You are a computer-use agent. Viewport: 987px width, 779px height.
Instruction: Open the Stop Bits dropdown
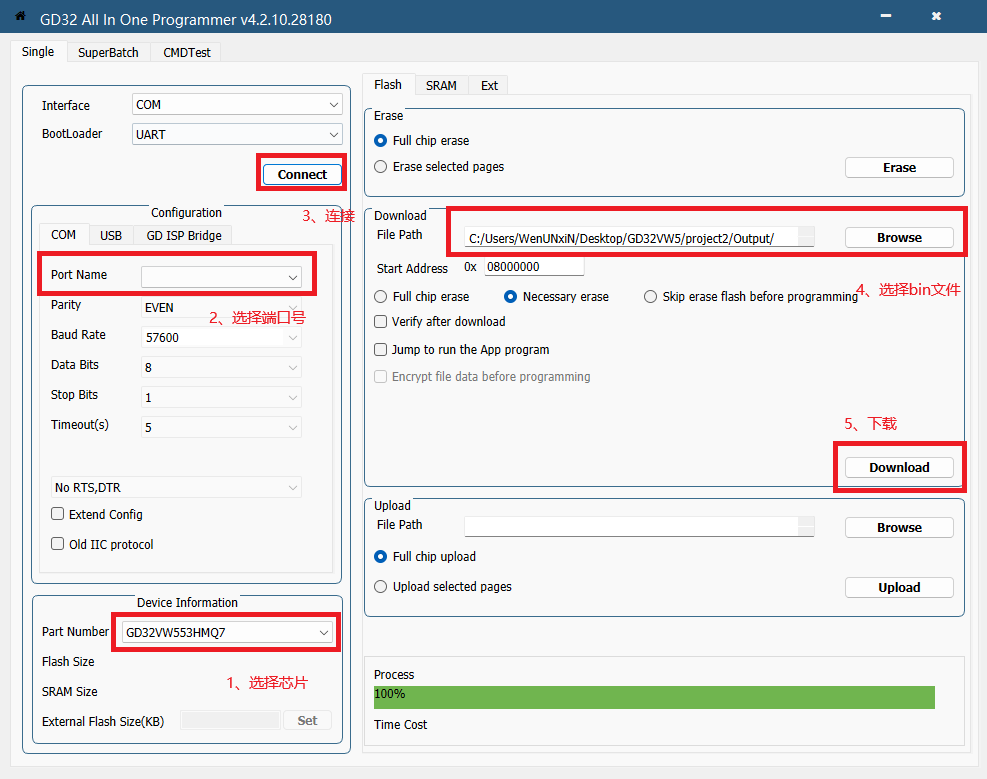222,397
